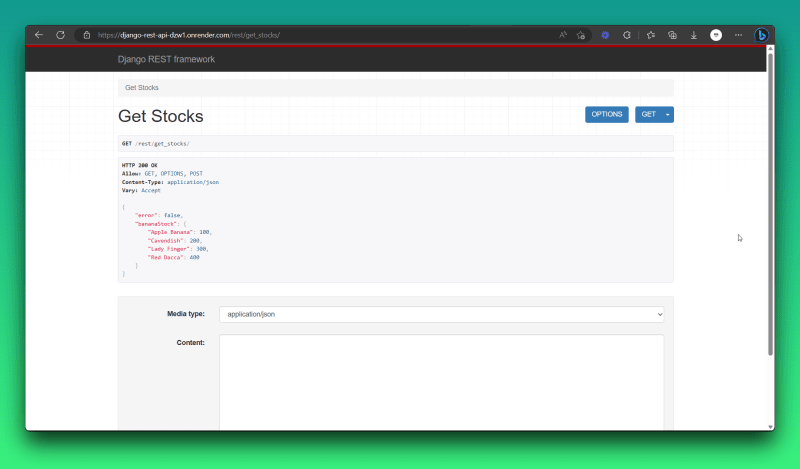Expand the GET format dropdown caret
Image resolution: width=800 pixels, height=469 pixels.
(x=667, y=114)
